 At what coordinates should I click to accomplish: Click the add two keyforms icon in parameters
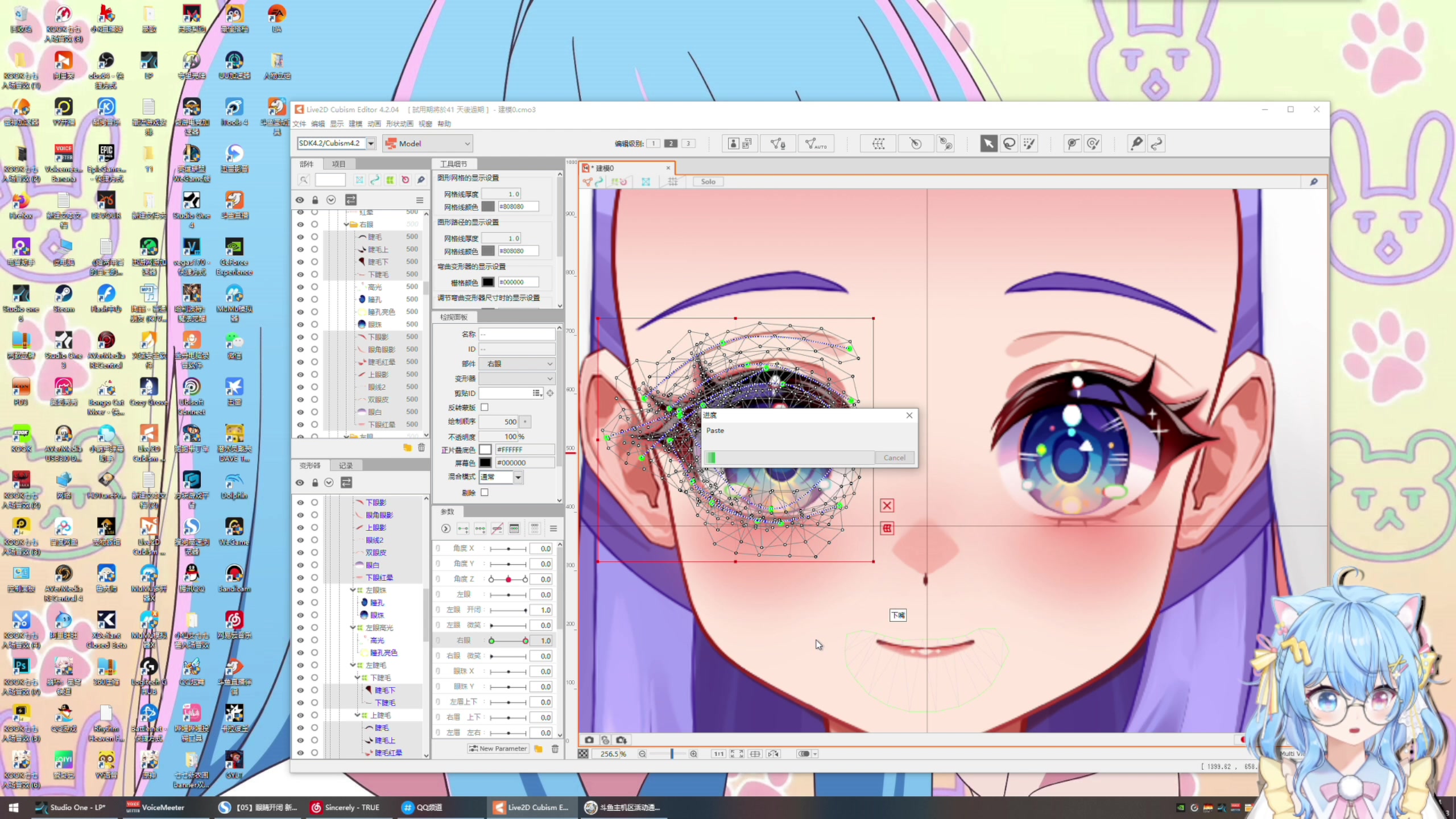pyautogui.click(x=463, y=529)
